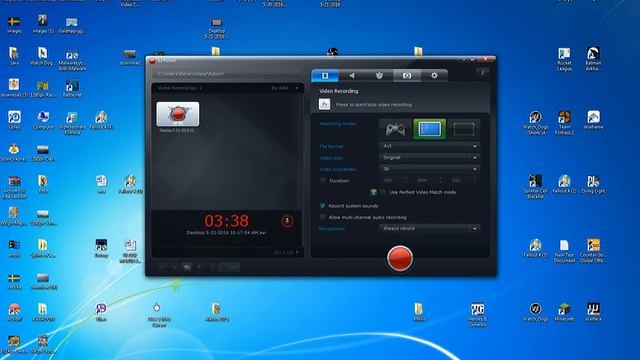
Task: Open the recordings sort by date dropdown
Action: 285,88
